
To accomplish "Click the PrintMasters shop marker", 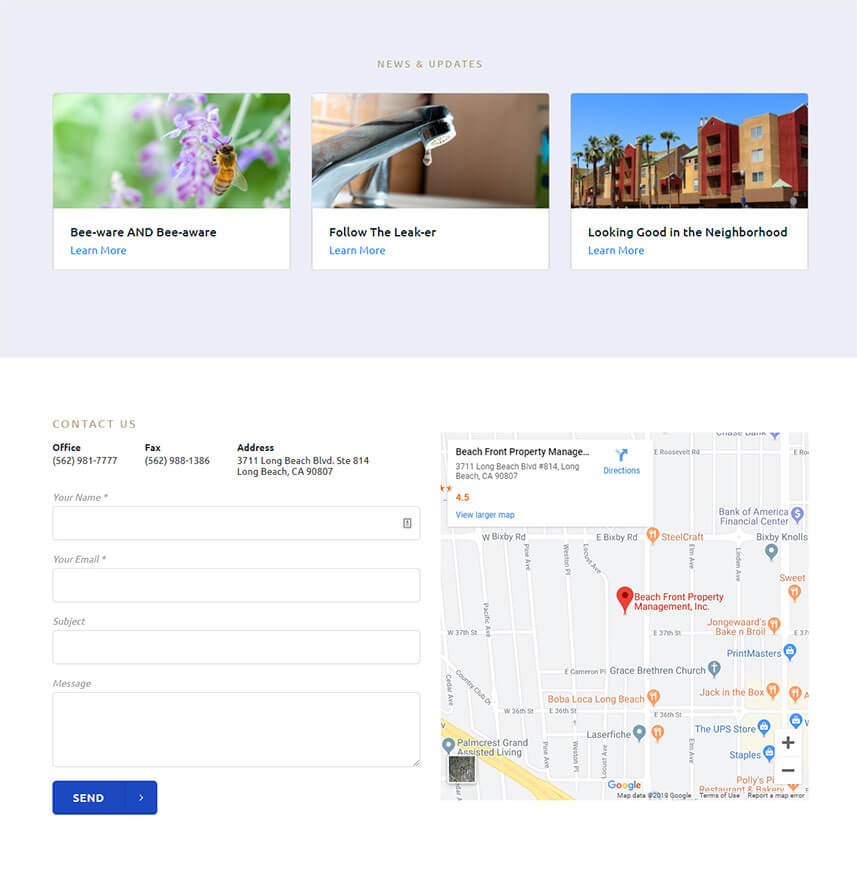I will (790, 652).
